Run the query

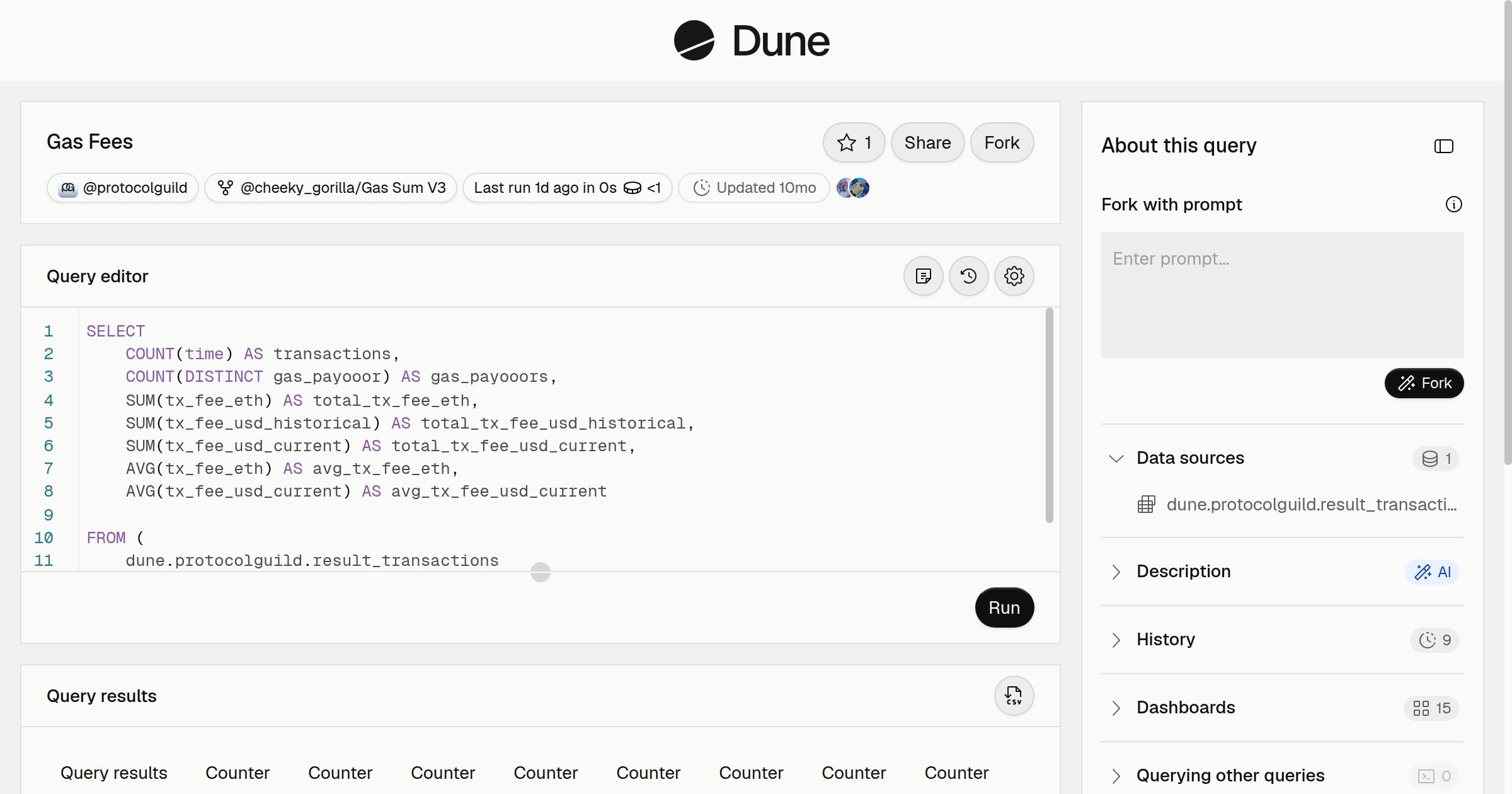pos(1004,607)
